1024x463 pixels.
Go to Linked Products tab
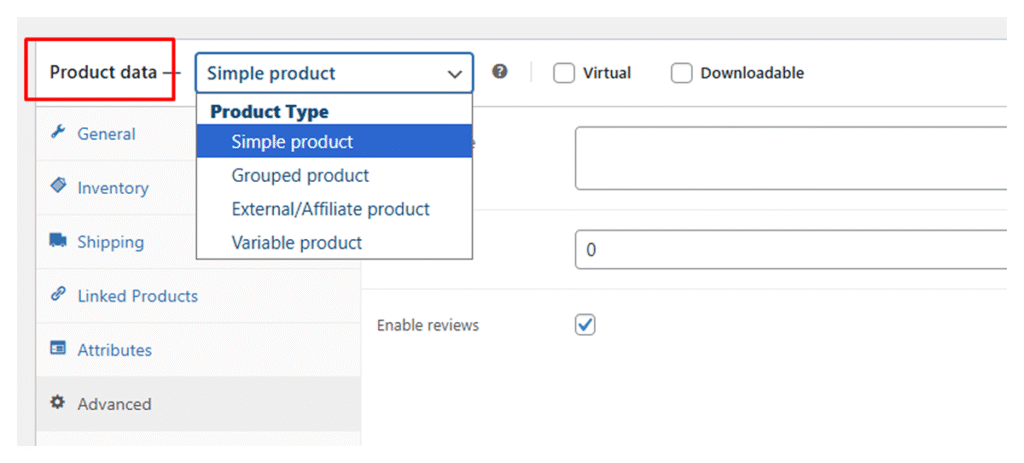point(137,296)
